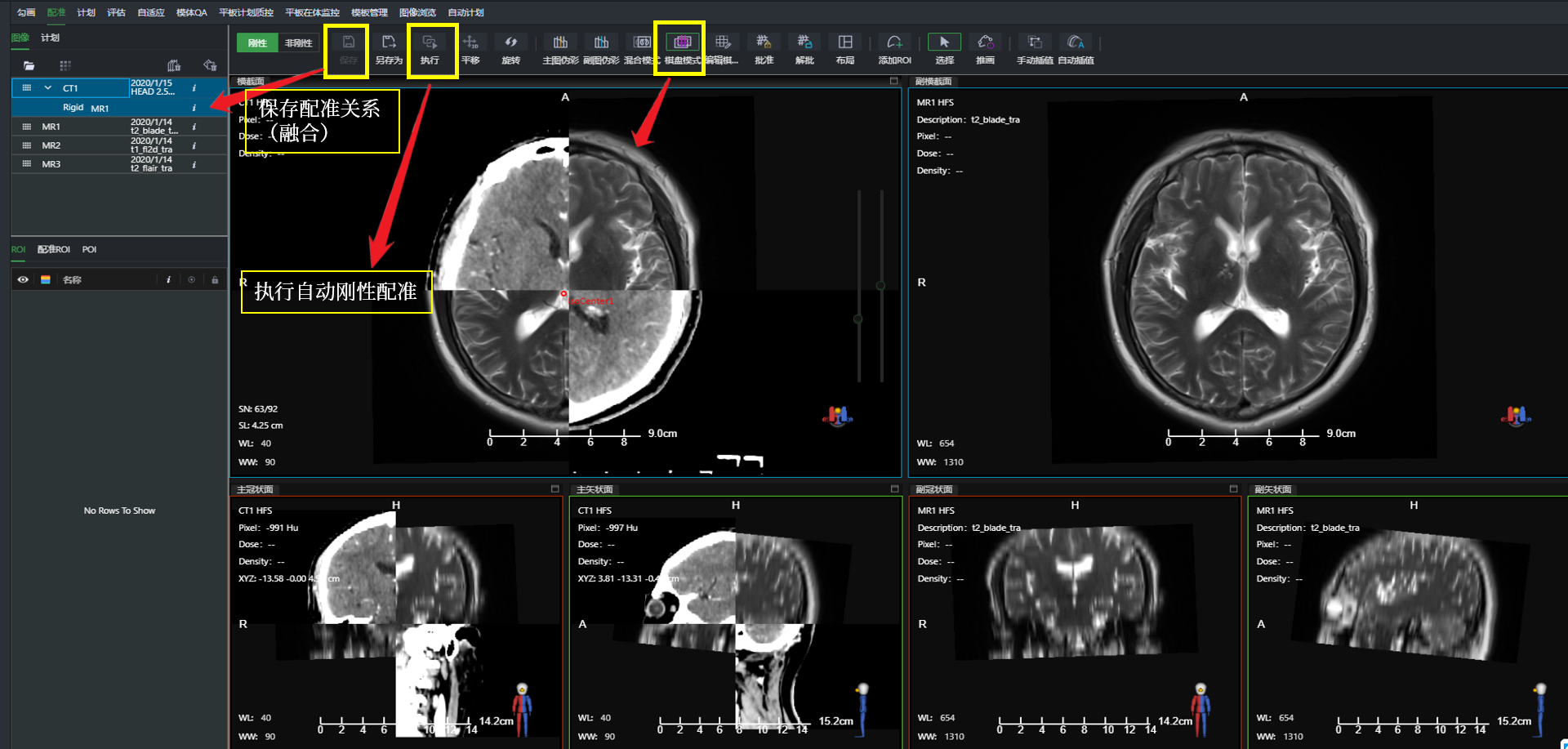Select the Rigid MR1 registration row

click(x=119, y=108)
